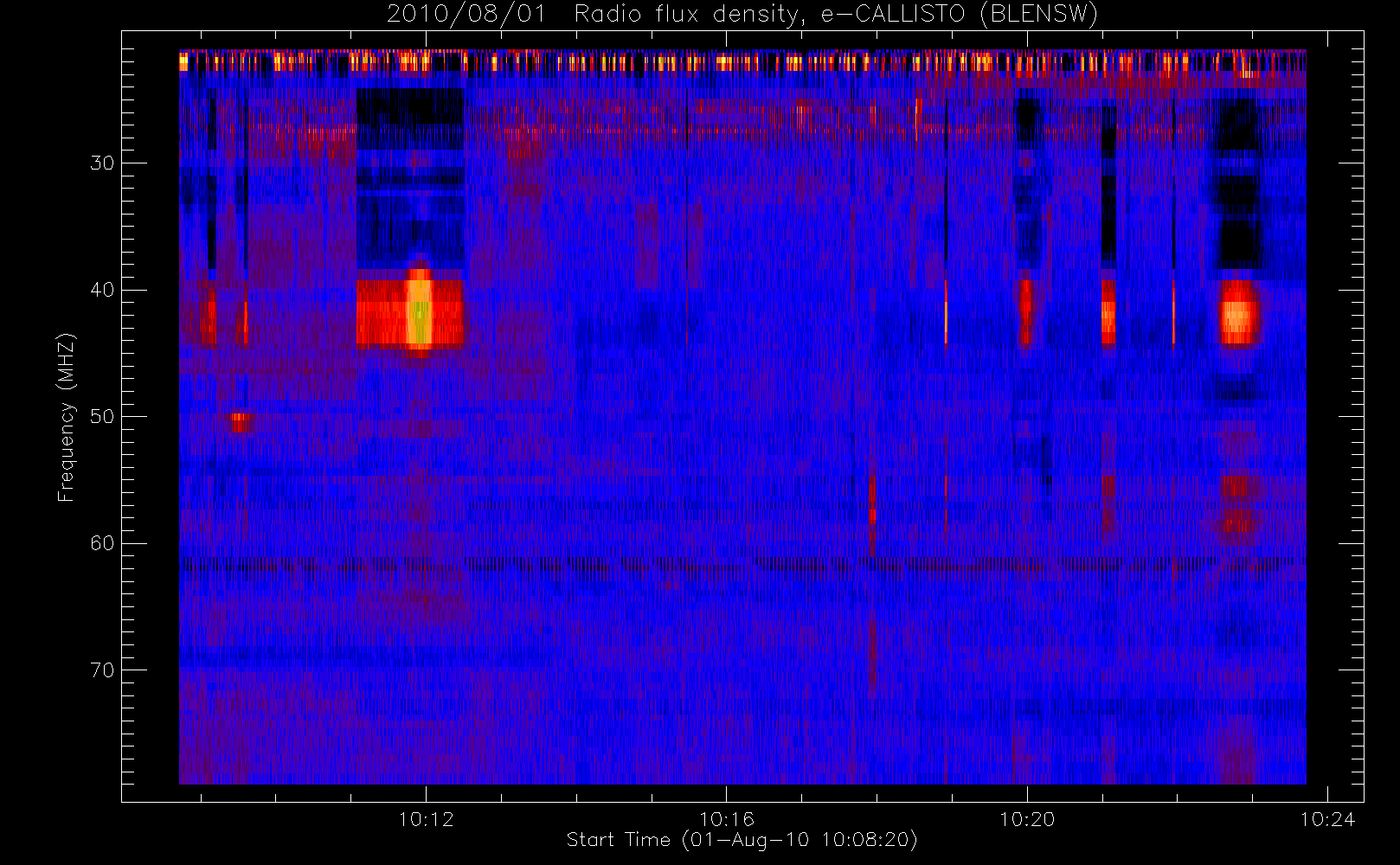Click the '70' frequency tick label
The image size is (1400, 865).
[102, 670]
